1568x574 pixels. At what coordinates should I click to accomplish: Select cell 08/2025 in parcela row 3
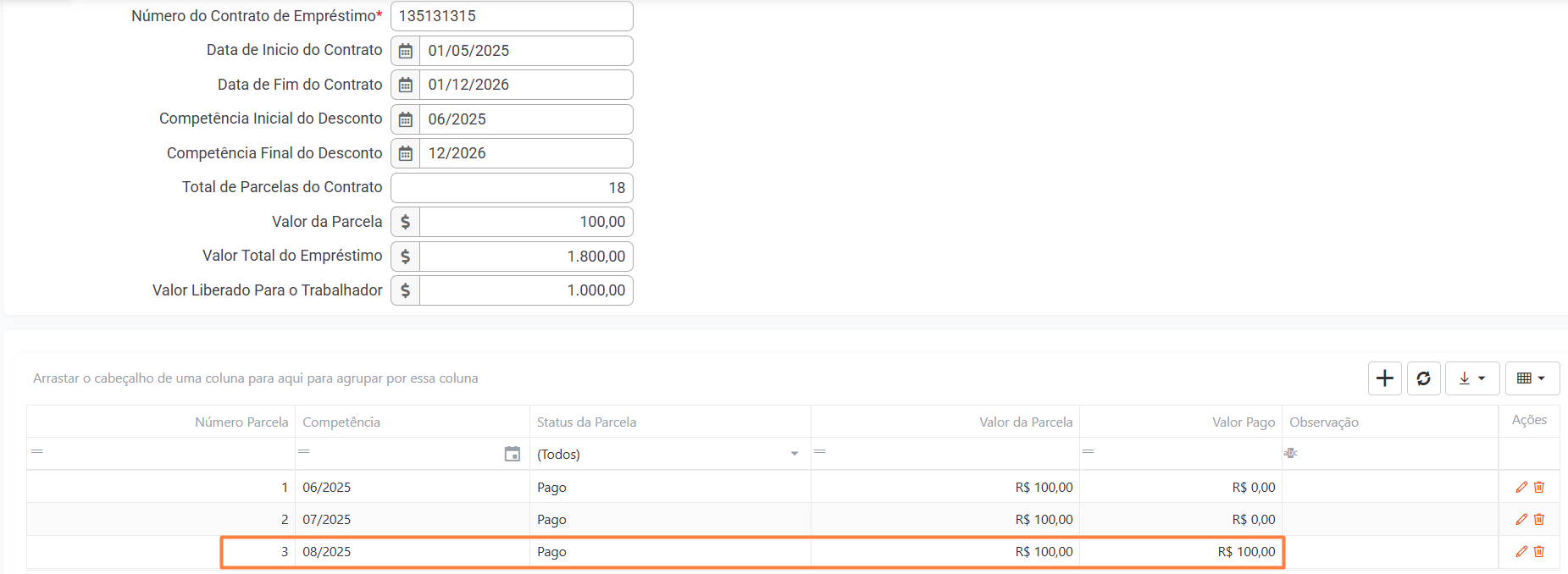pyautogui.click(x=413, y=551)
